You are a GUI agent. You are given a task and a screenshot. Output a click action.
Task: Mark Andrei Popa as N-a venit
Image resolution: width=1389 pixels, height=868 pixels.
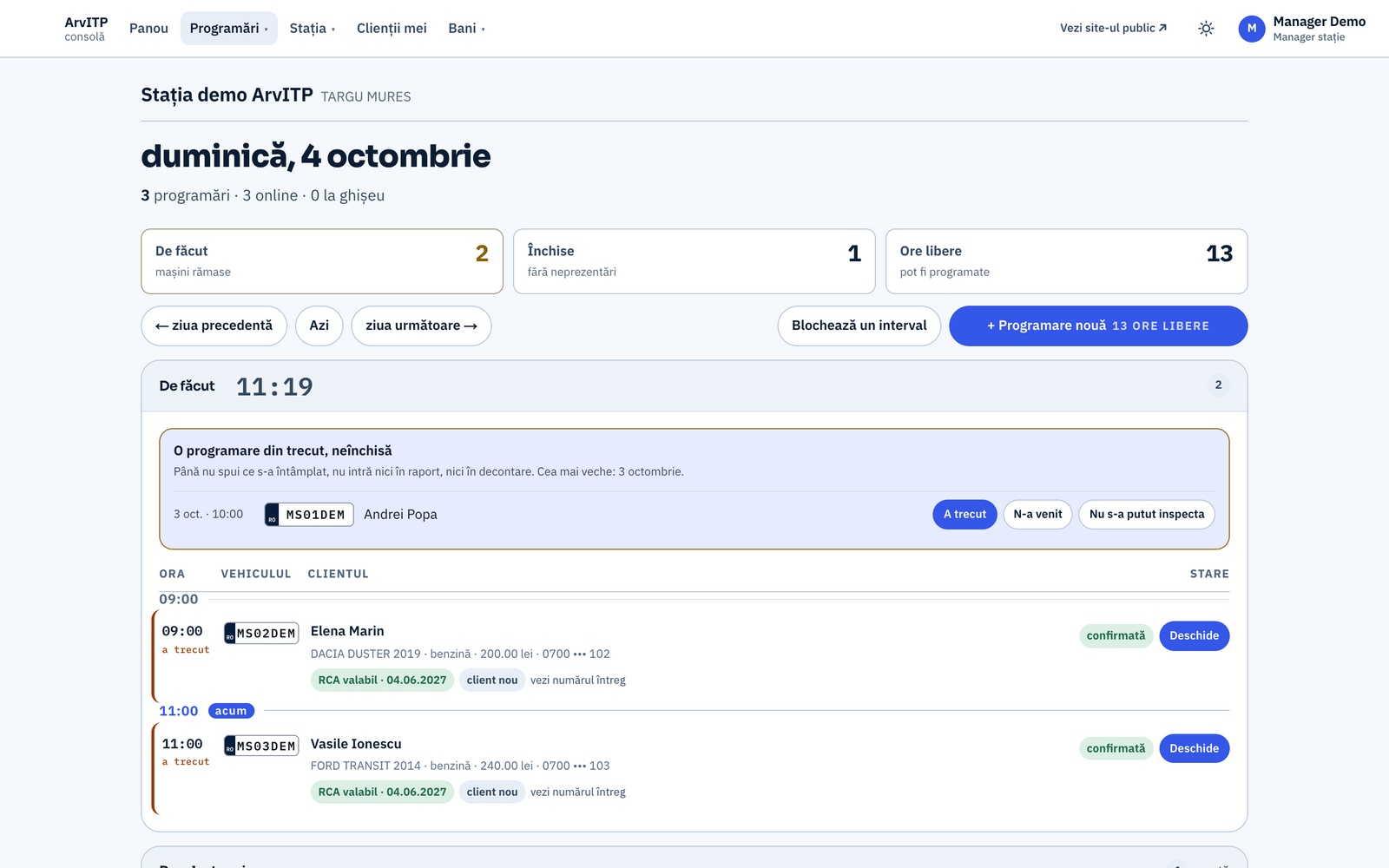click(x=1037, y=515)
